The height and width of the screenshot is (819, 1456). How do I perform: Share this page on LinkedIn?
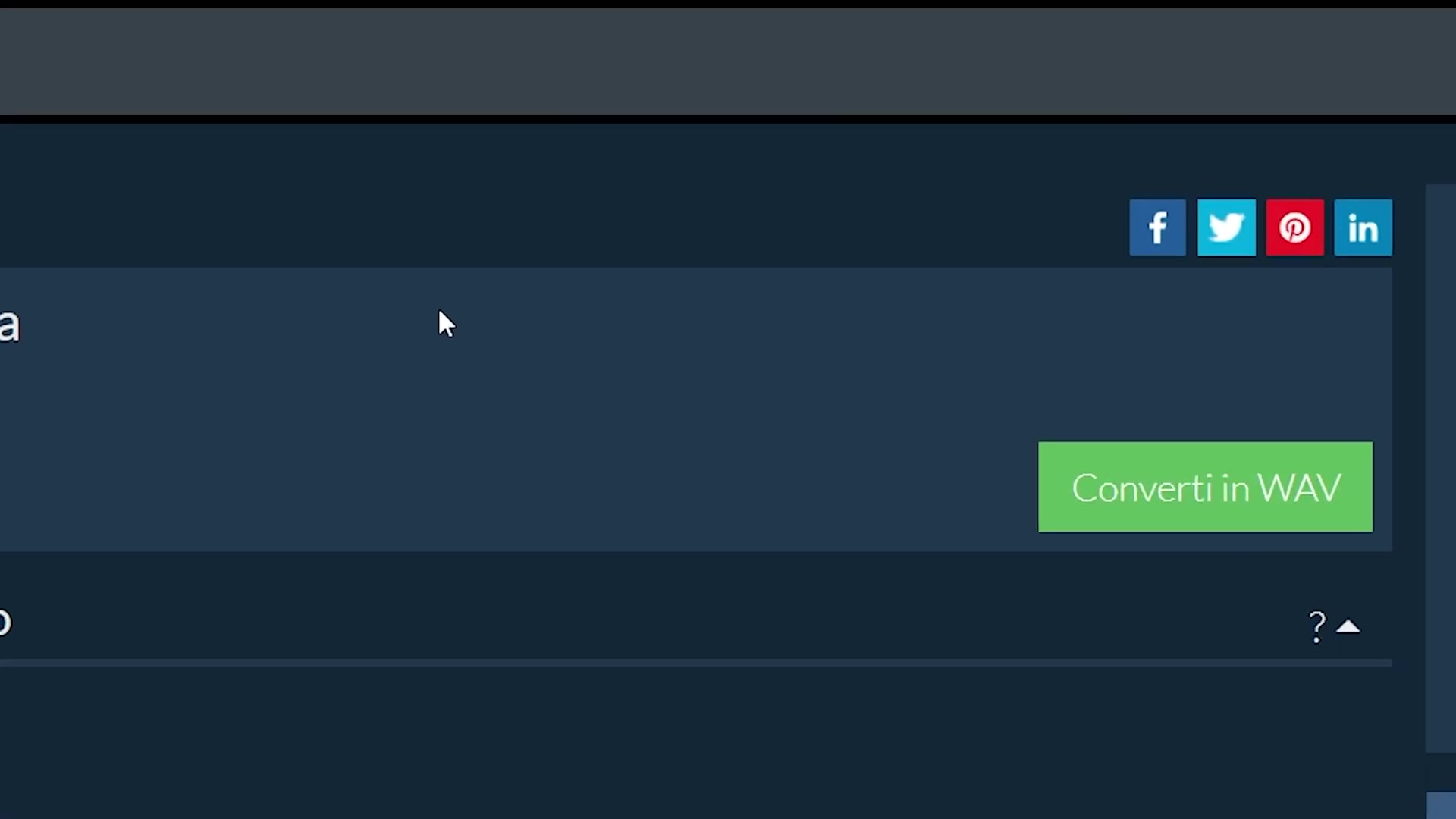pos(1363,227)
